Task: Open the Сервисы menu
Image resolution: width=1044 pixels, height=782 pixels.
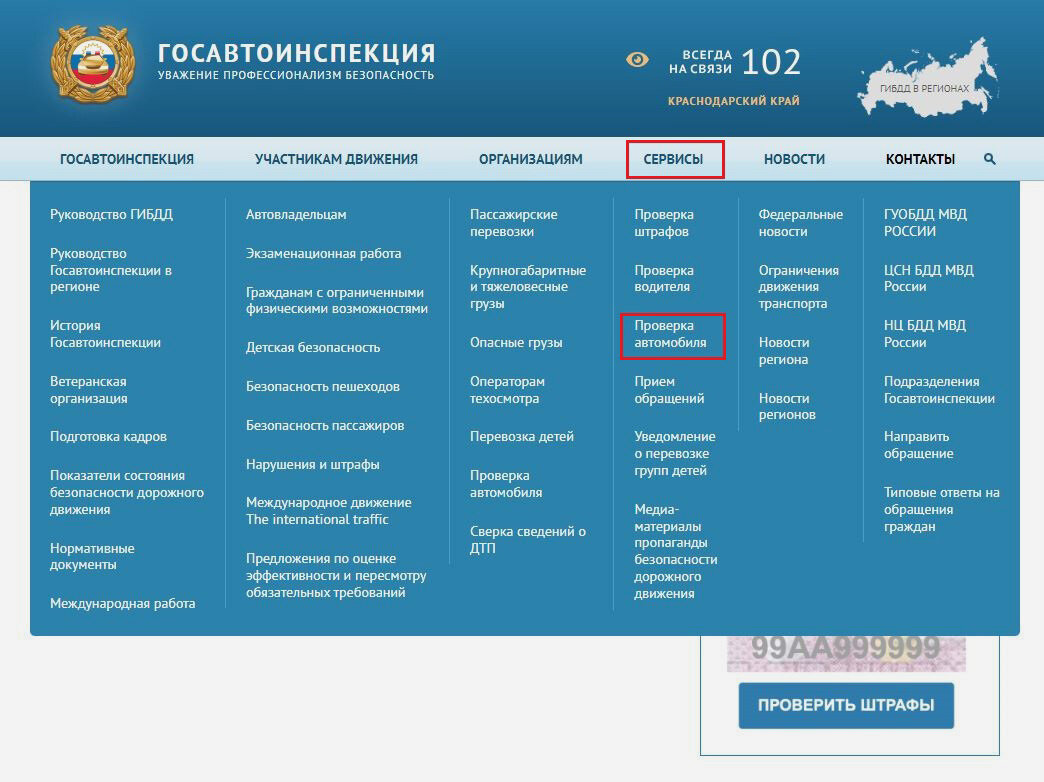Action: coord(673,159)
